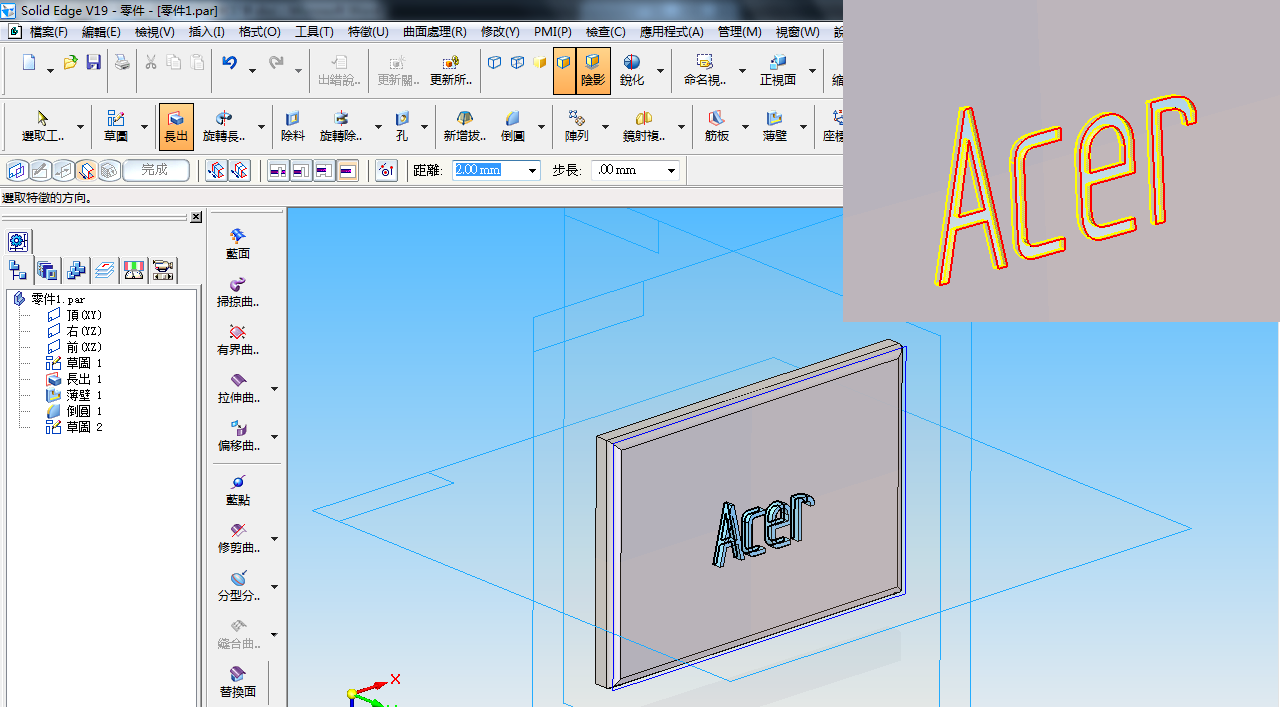Viewport: 1280px width, 707px height.
Task: Expand the 偏移曲.. options arrow
Action: 275,437
